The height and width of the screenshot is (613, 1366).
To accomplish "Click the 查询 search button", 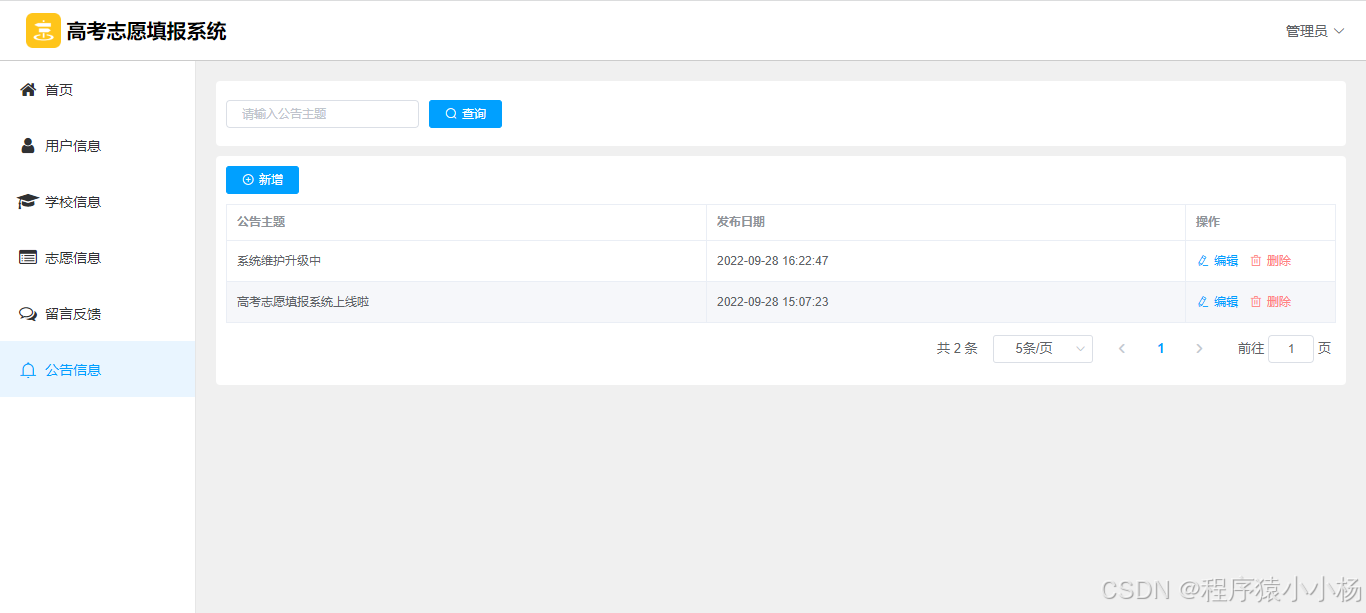I will pyautogui.click(x=465, y=114).
